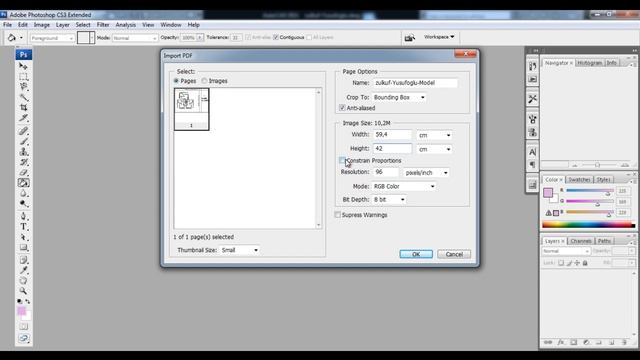
Task: Open the Workspace dropdown
Action: click(x=439, y=37)
